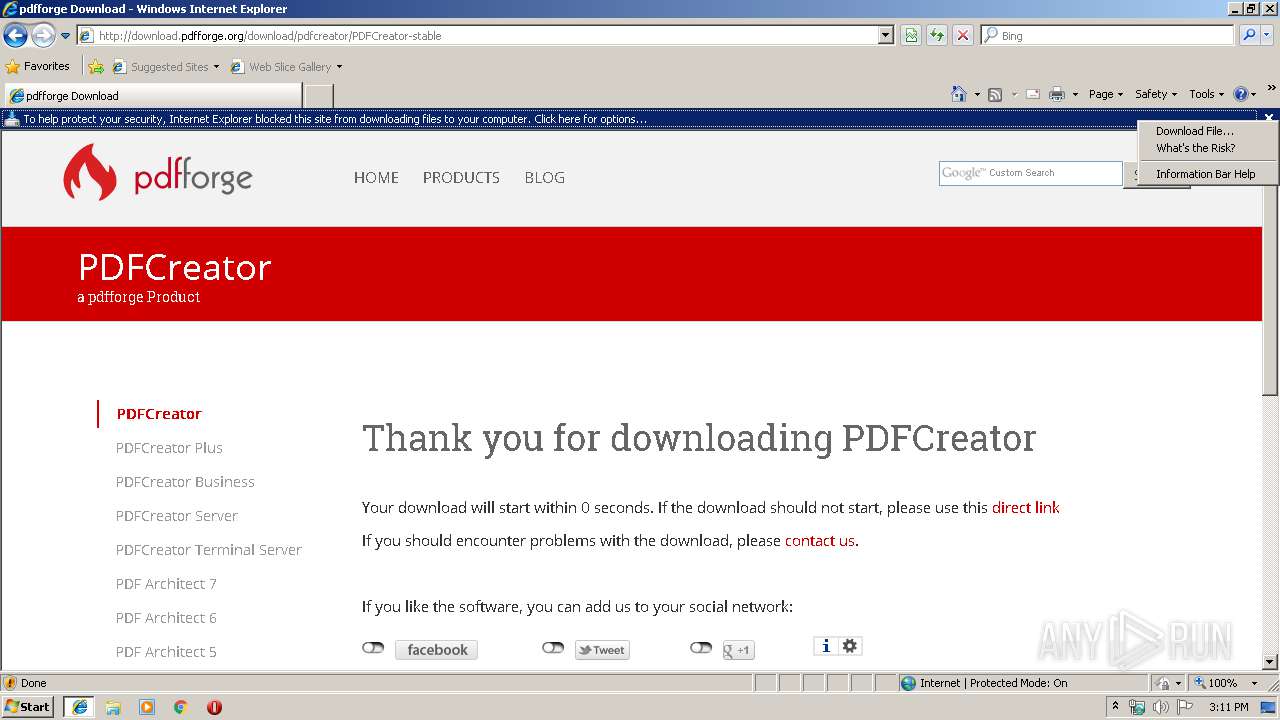Expand the Print dropdown arrow
1280x720 pixels.
[x=1075, y=94]
